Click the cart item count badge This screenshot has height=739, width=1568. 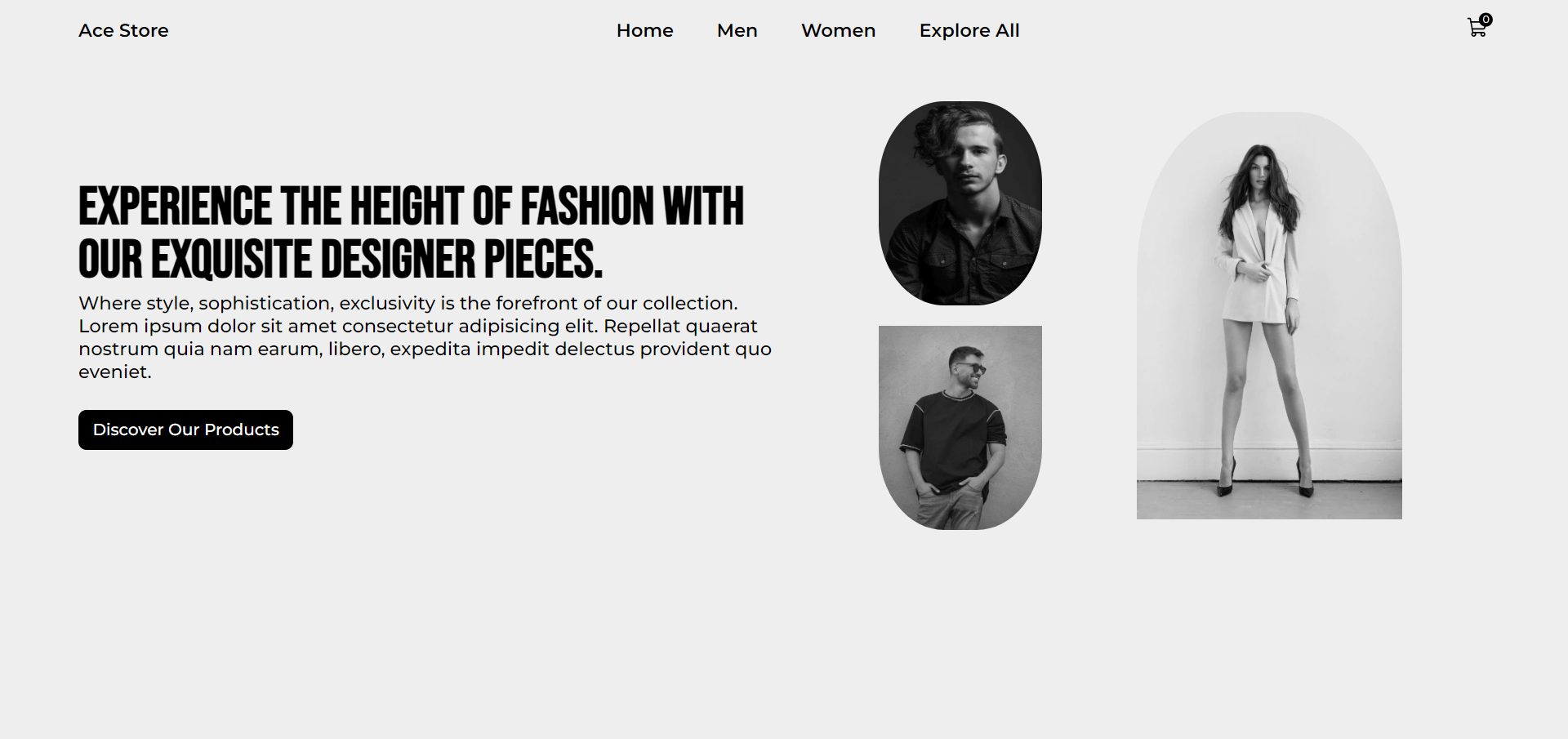(1486, 20)
